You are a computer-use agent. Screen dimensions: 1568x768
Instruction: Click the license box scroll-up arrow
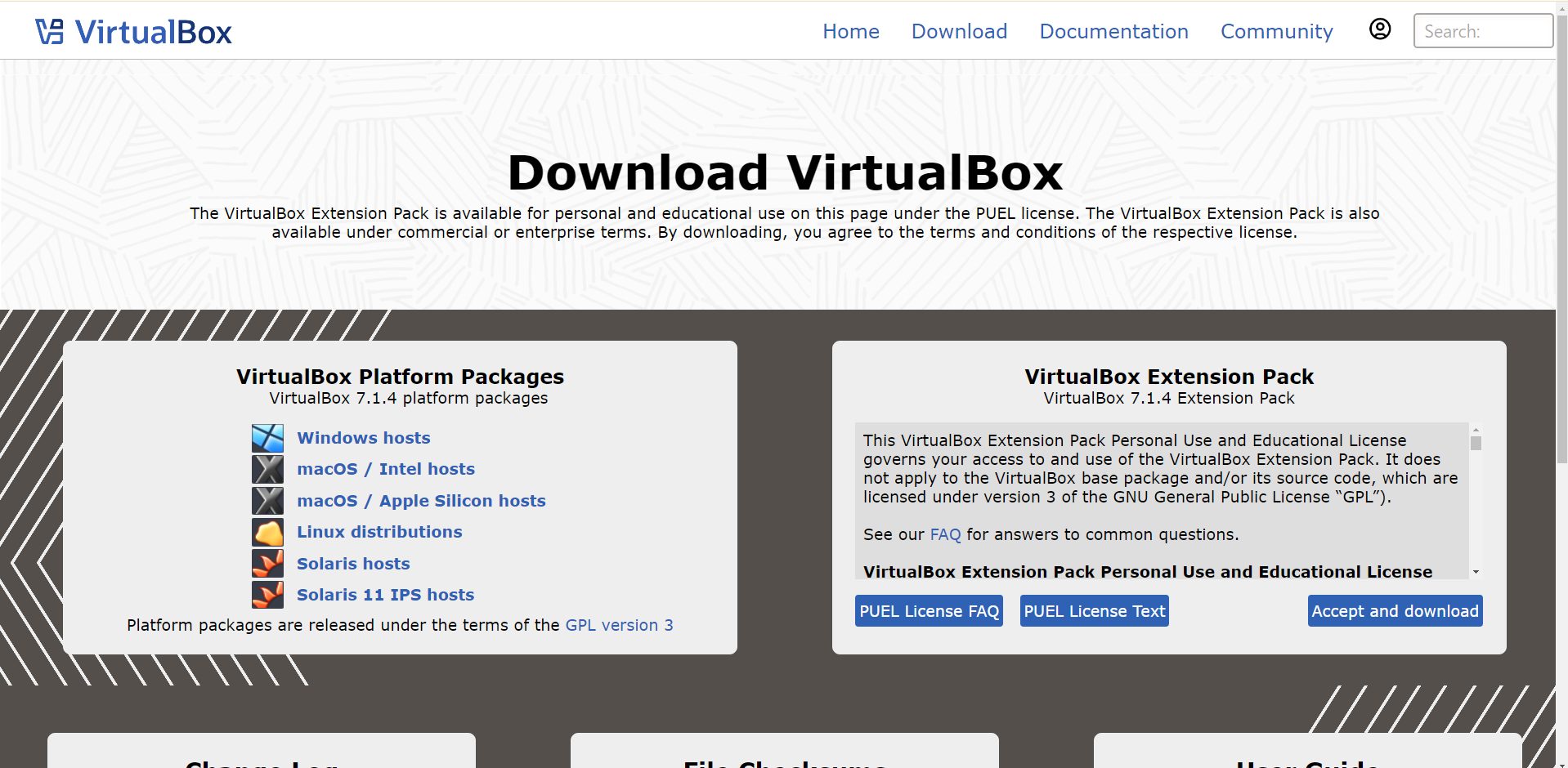(1476, 429)
